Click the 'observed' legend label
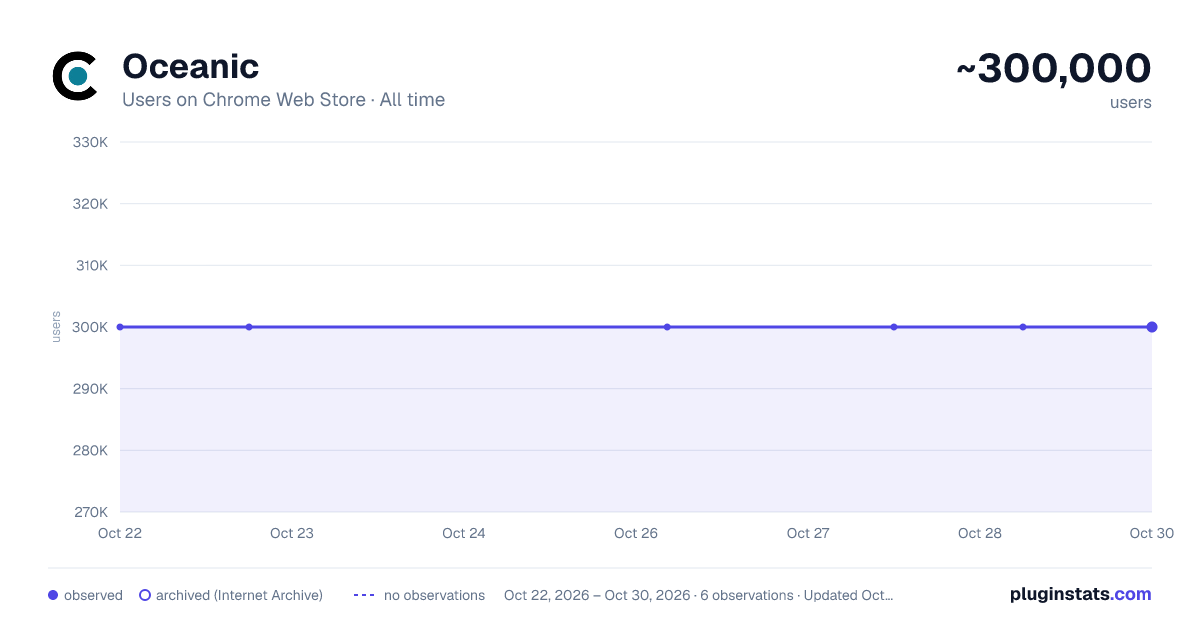 93,595
